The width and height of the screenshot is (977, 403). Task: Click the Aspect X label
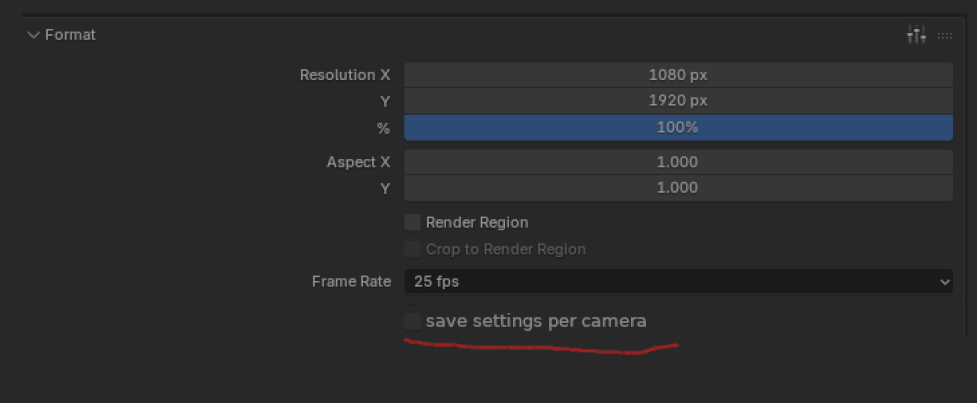pyautogui.click(x=358, y=162)
